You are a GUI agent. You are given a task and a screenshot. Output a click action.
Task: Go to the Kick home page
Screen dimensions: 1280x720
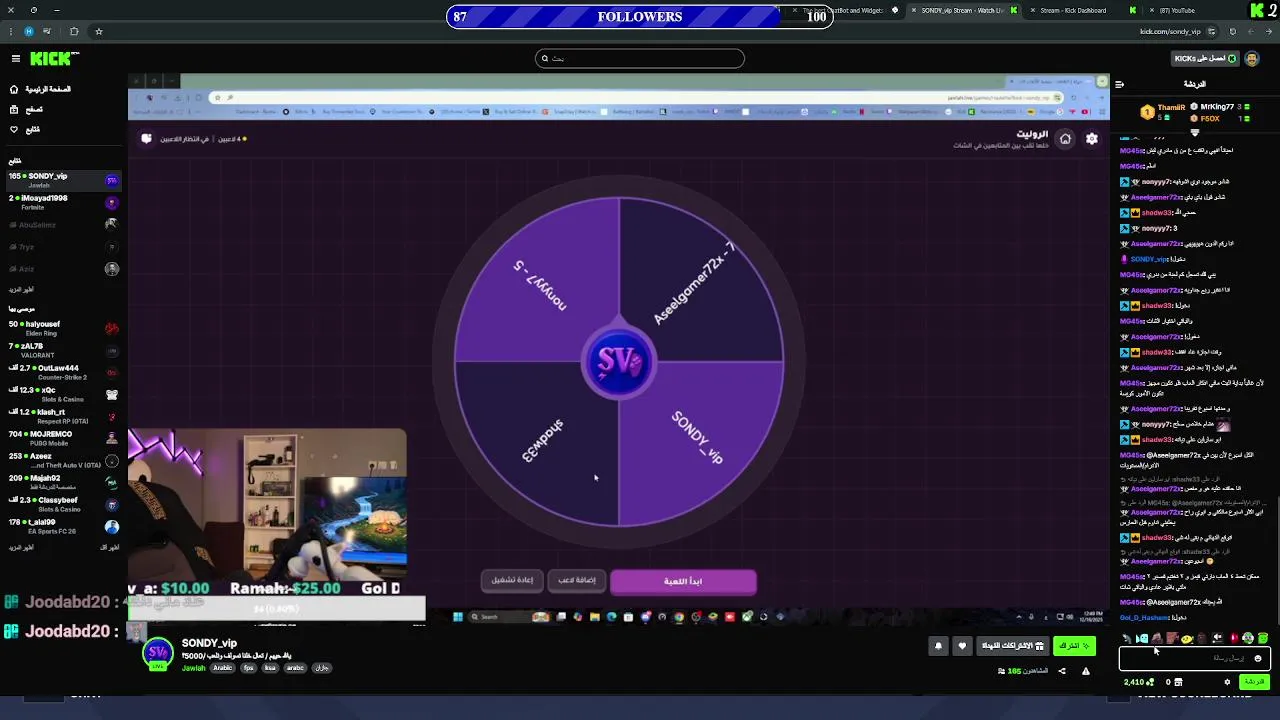coord(41,89)
